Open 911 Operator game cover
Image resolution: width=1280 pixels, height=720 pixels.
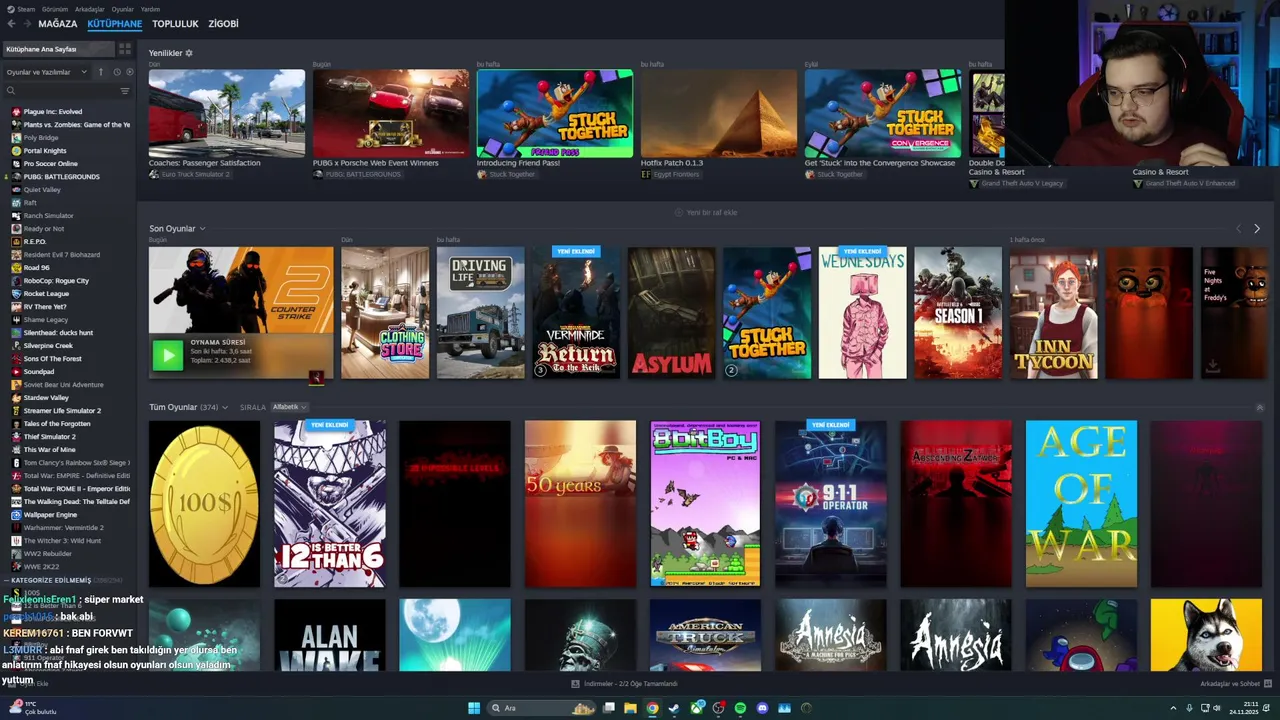click(x=831, y=503)
